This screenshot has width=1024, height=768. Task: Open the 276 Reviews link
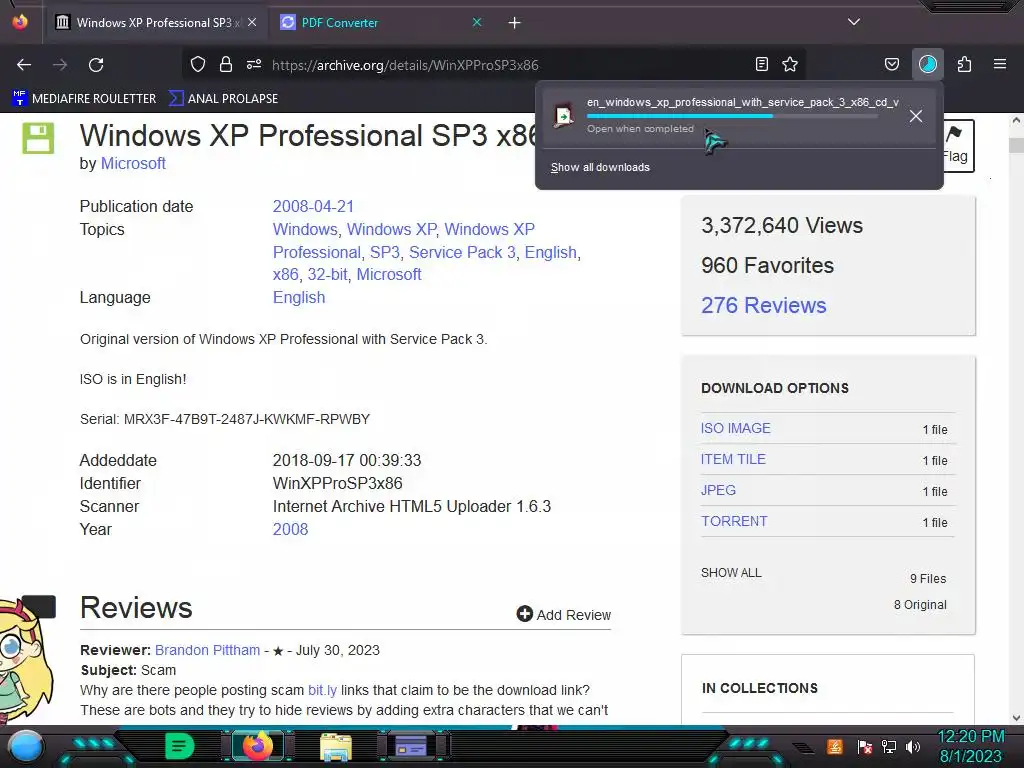(x=763, y=305)
